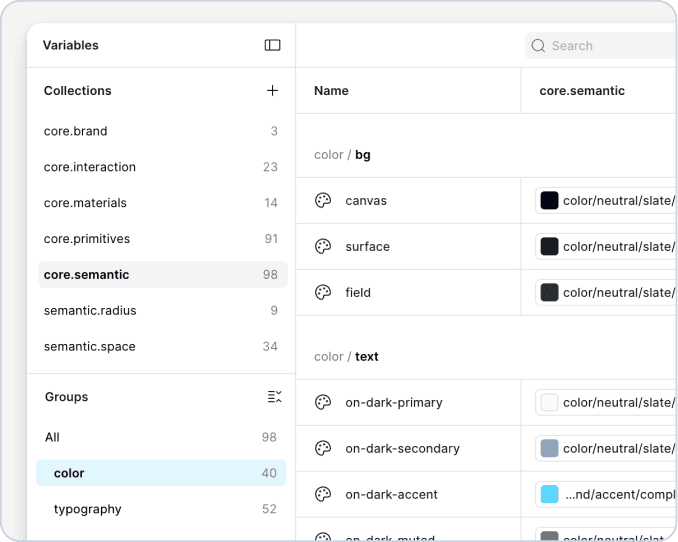678x542 pixels.
Task: Click the dark swatch in surface row
Action: (x=549, y=247)
